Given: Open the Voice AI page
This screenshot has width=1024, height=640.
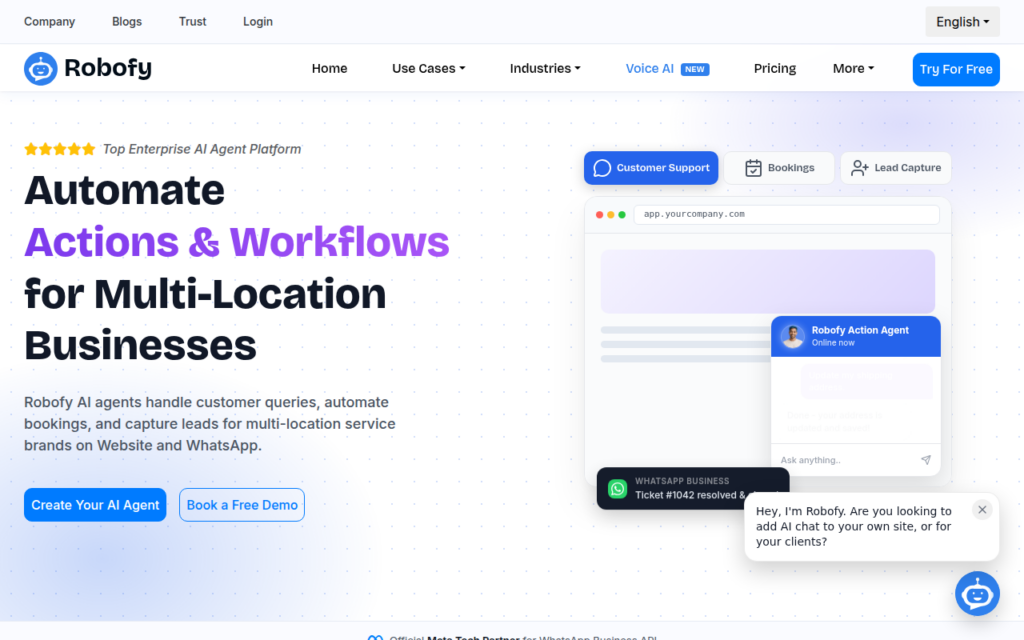Looking at the screenshot, I should coord(650,69).
